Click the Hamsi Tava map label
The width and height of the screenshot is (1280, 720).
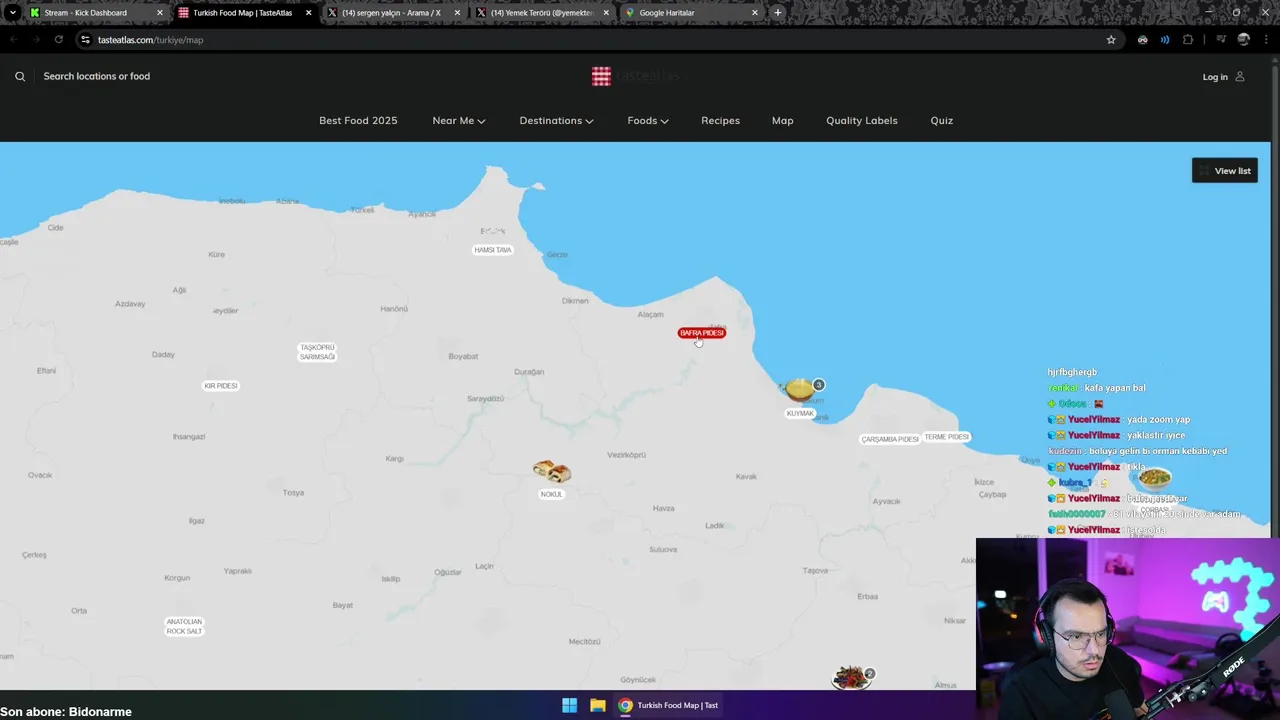point(493,250)
